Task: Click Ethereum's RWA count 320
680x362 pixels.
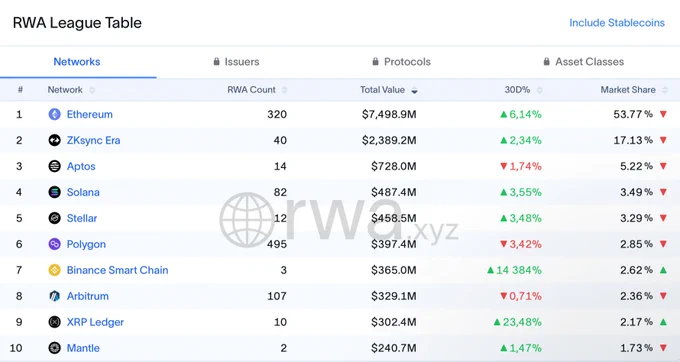Action: (x=277, y=114)
